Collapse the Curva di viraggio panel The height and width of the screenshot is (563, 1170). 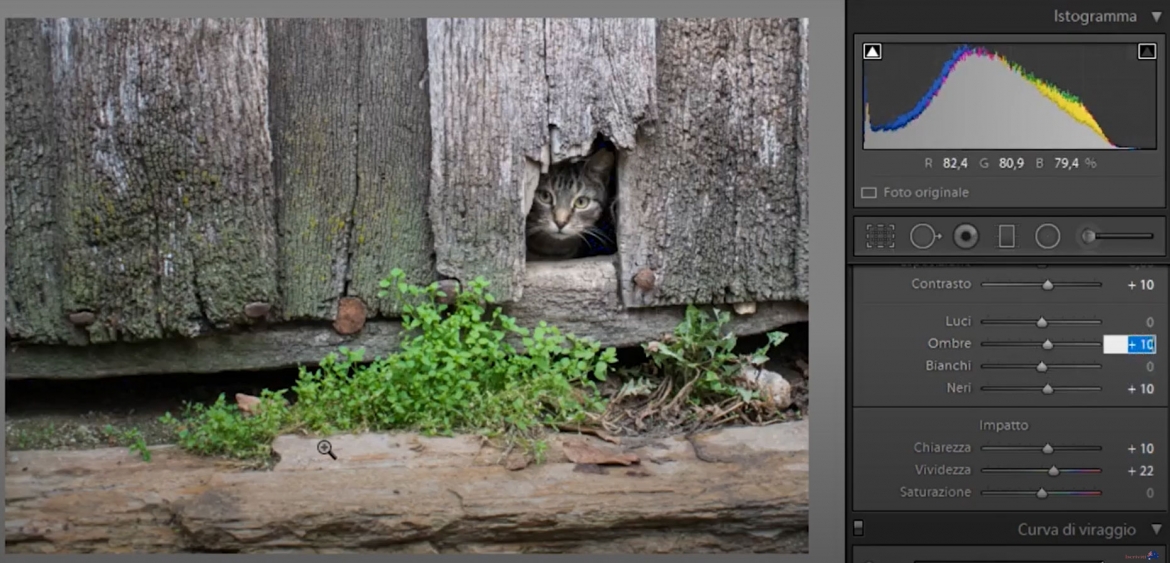1156,530
